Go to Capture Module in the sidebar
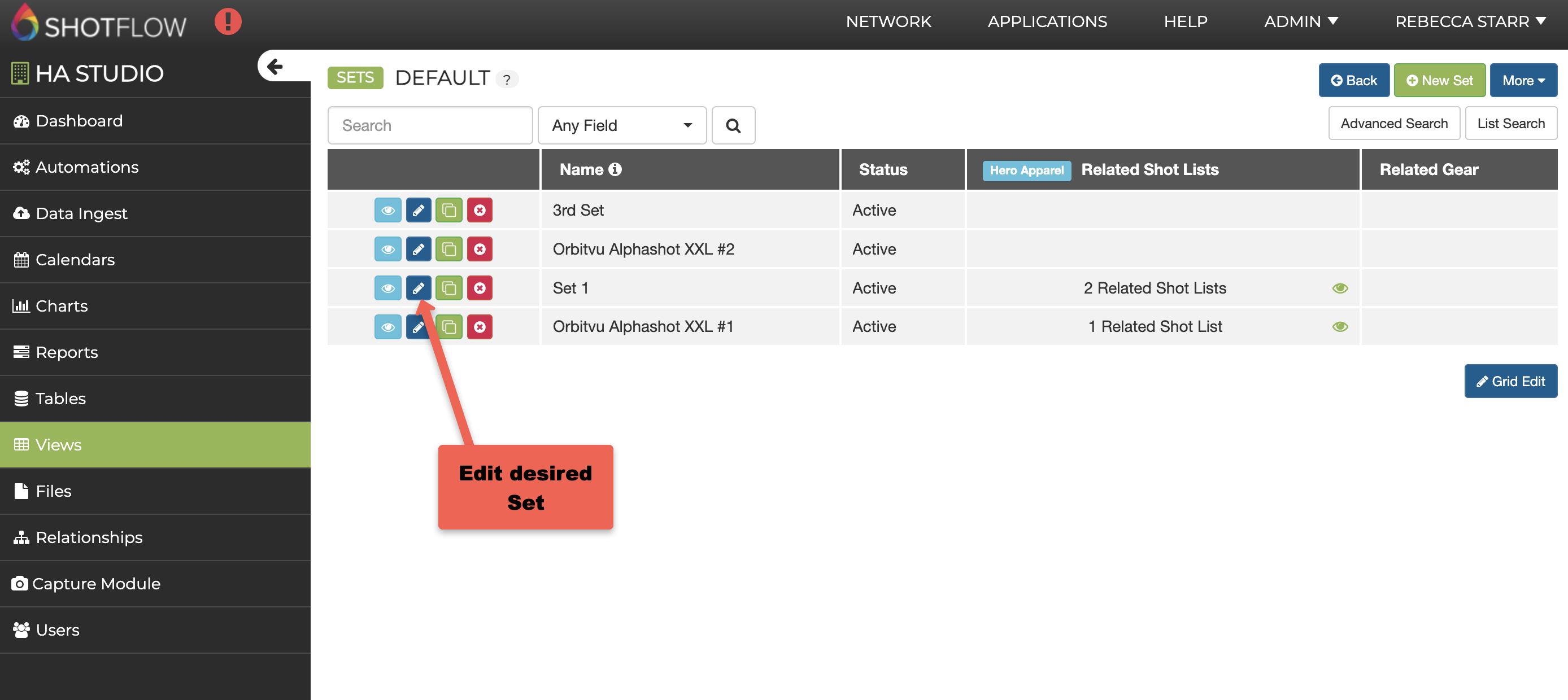The image size is (1568, 700). click(x=96, y=583)
